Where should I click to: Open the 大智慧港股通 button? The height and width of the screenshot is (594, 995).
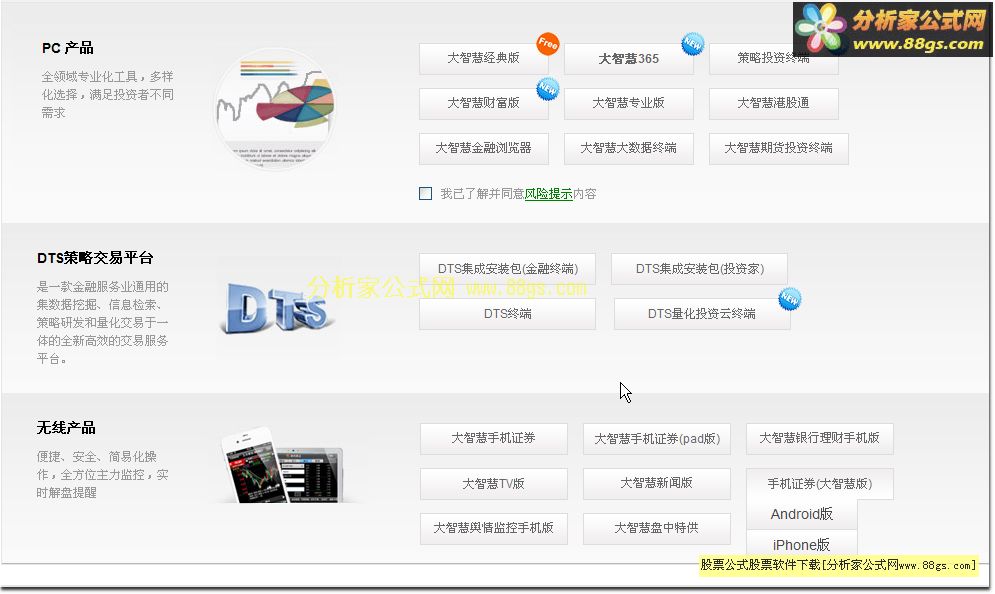tap(774, 103)
